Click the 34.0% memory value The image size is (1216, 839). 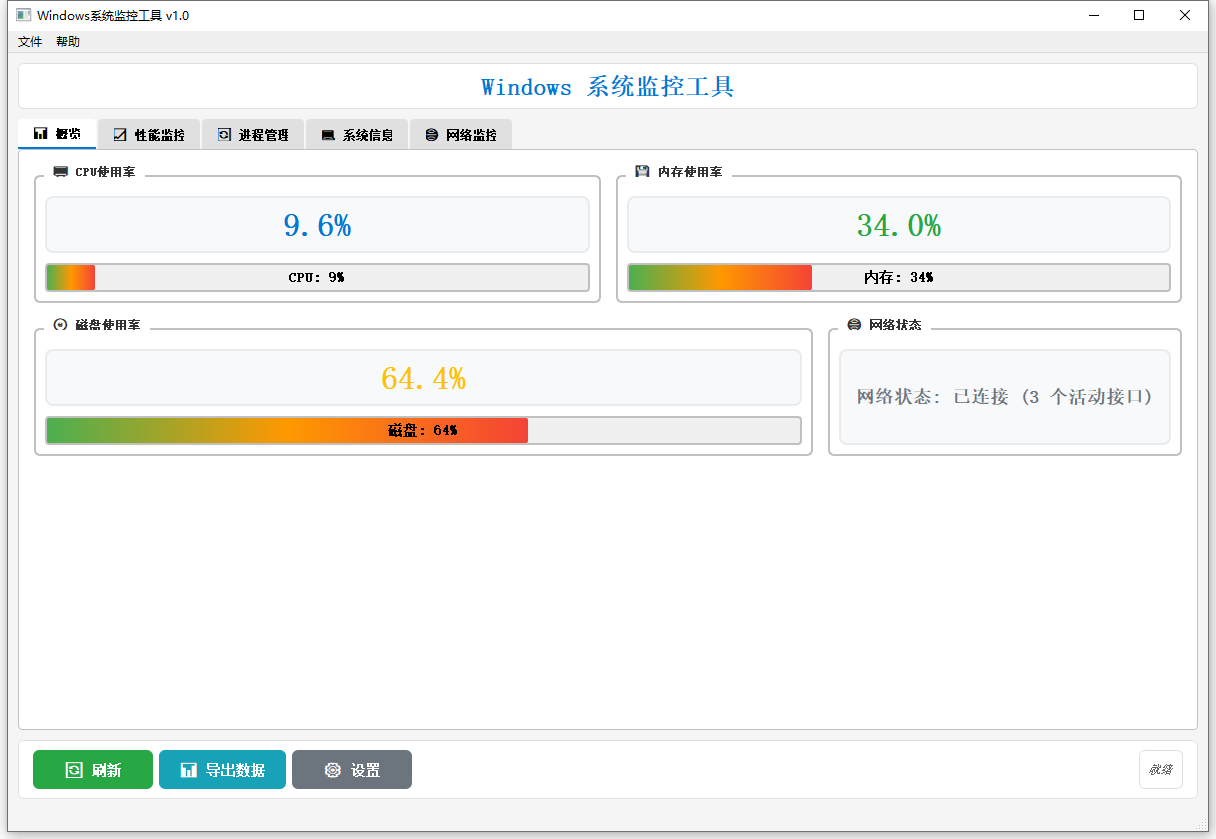point(899,225)
